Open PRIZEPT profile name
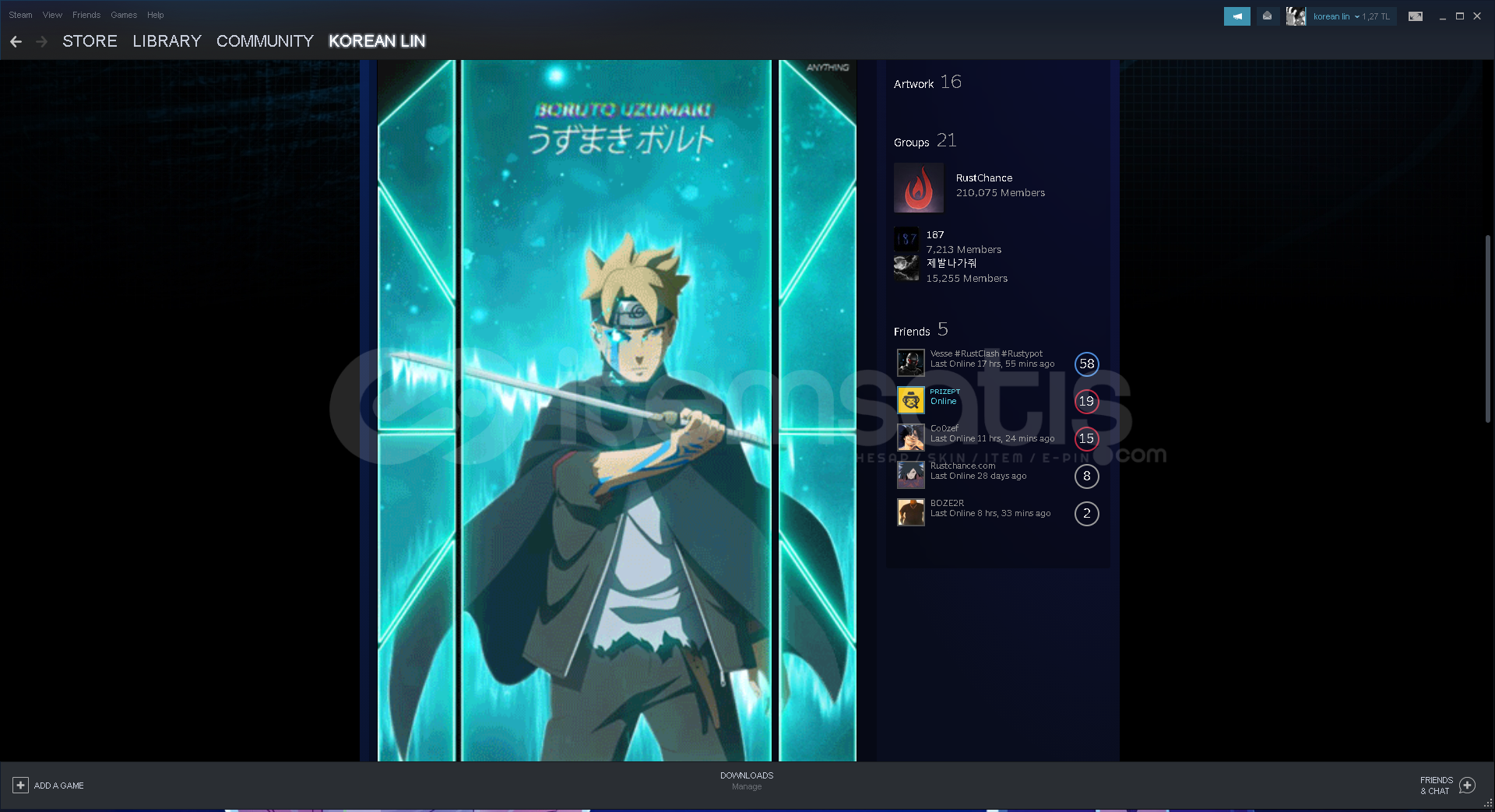The height and width of the screenshot is (812, 1495). coord(944,392)
